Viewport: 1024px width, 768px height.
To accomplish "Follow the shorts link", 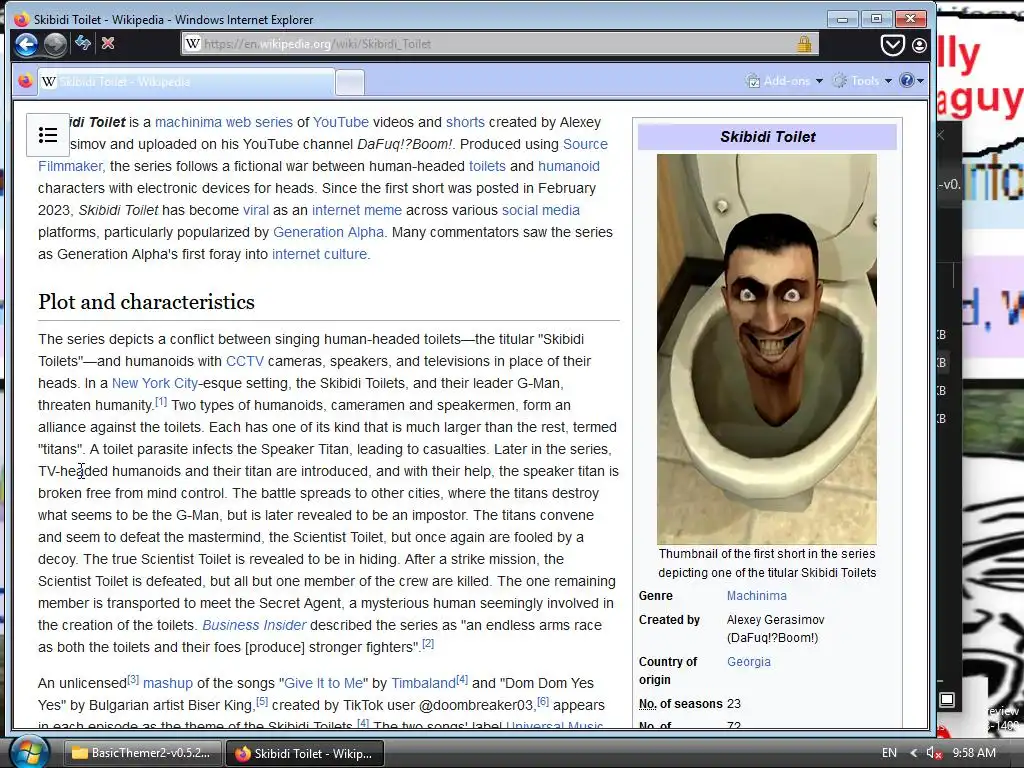I will coord(465,122).
